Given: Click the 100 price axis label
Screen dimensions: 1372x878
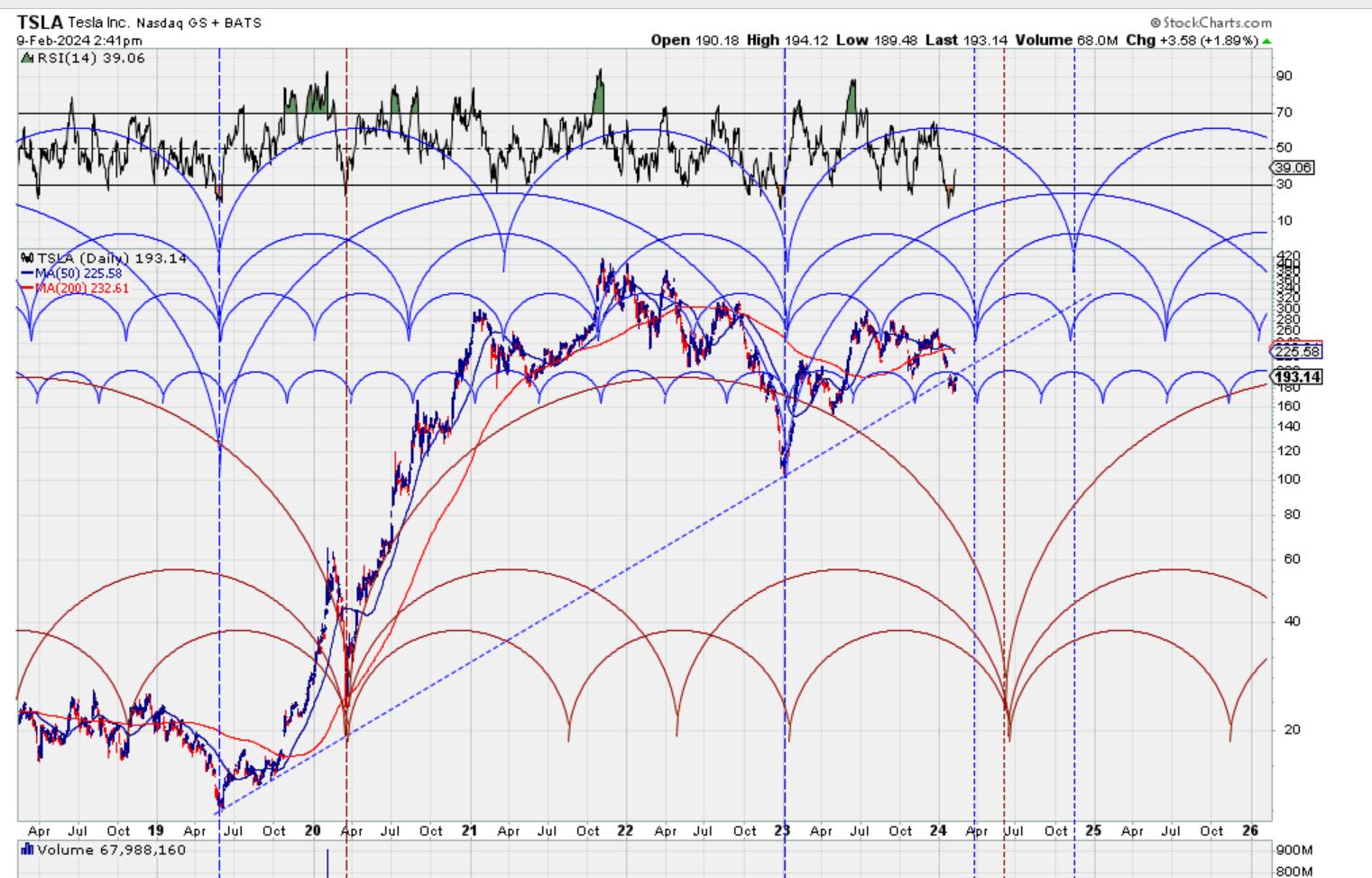Looking at the screenshot, I should tap(1288, 479).
